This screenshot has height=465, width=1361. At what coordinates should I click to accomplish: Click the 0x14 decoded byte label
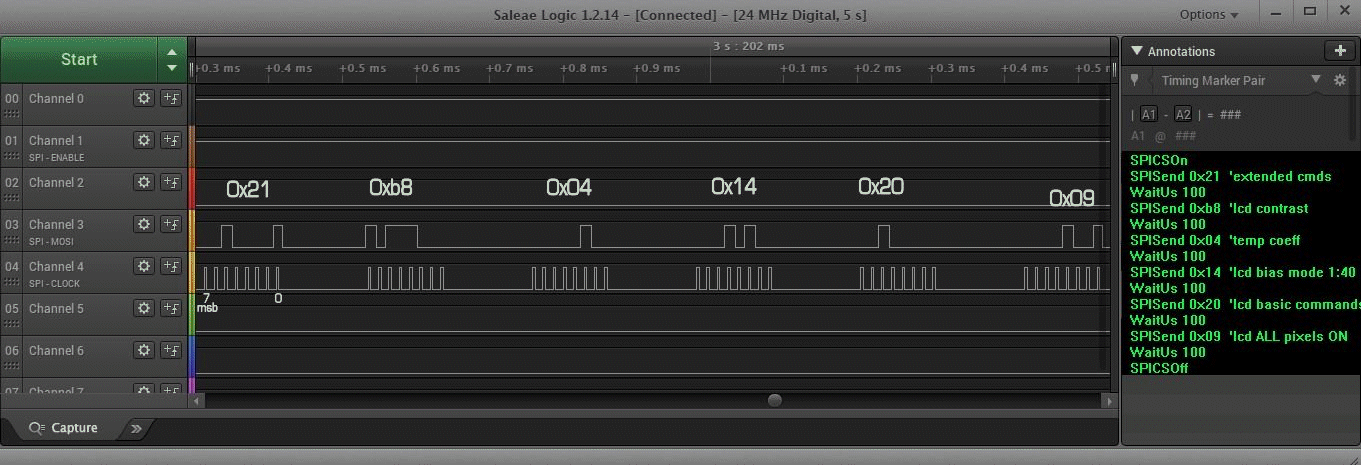tap(734, 186)
